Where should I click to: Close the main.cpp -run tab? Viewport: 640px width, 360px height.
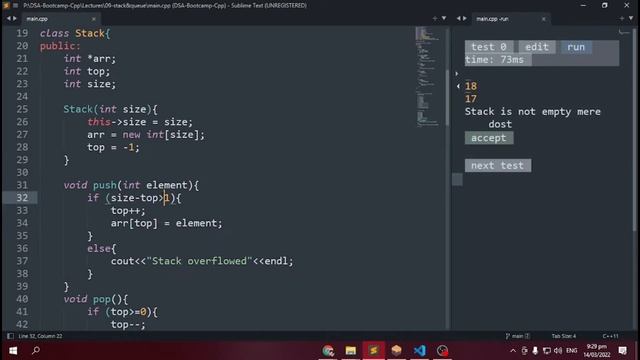tap(544, 19)
